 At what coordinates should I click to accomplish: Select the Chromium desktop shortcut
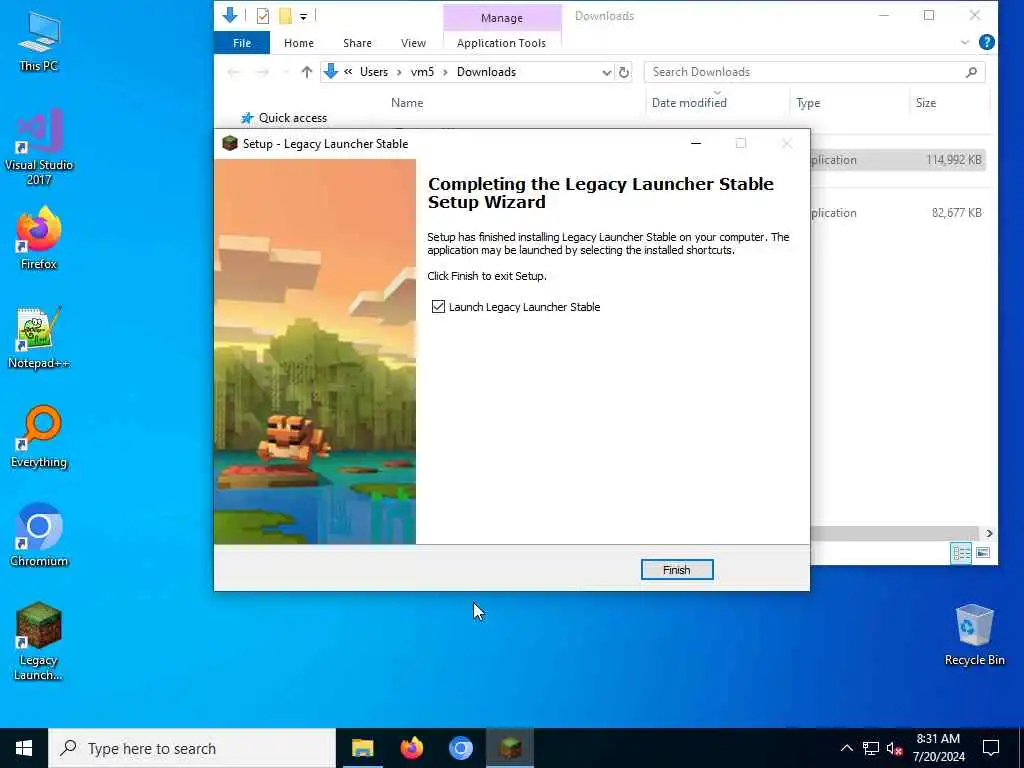tap(39, 536)
